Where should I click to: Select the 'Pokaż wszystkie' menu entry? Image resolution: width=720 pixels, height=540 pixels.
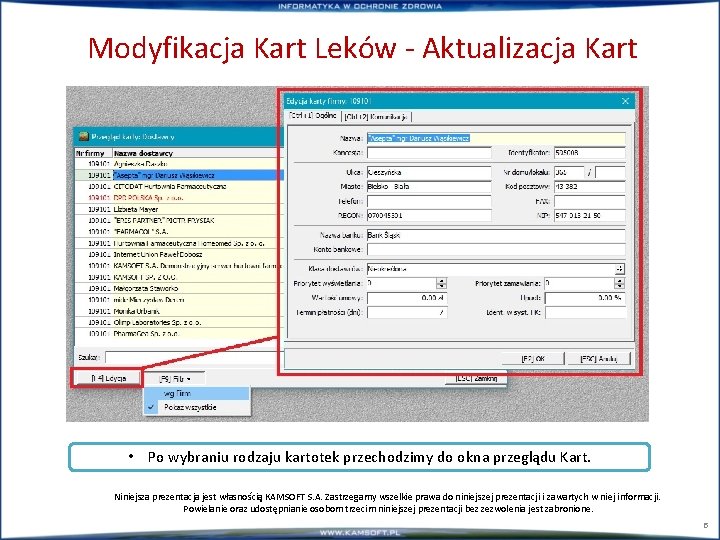[197, 407]
